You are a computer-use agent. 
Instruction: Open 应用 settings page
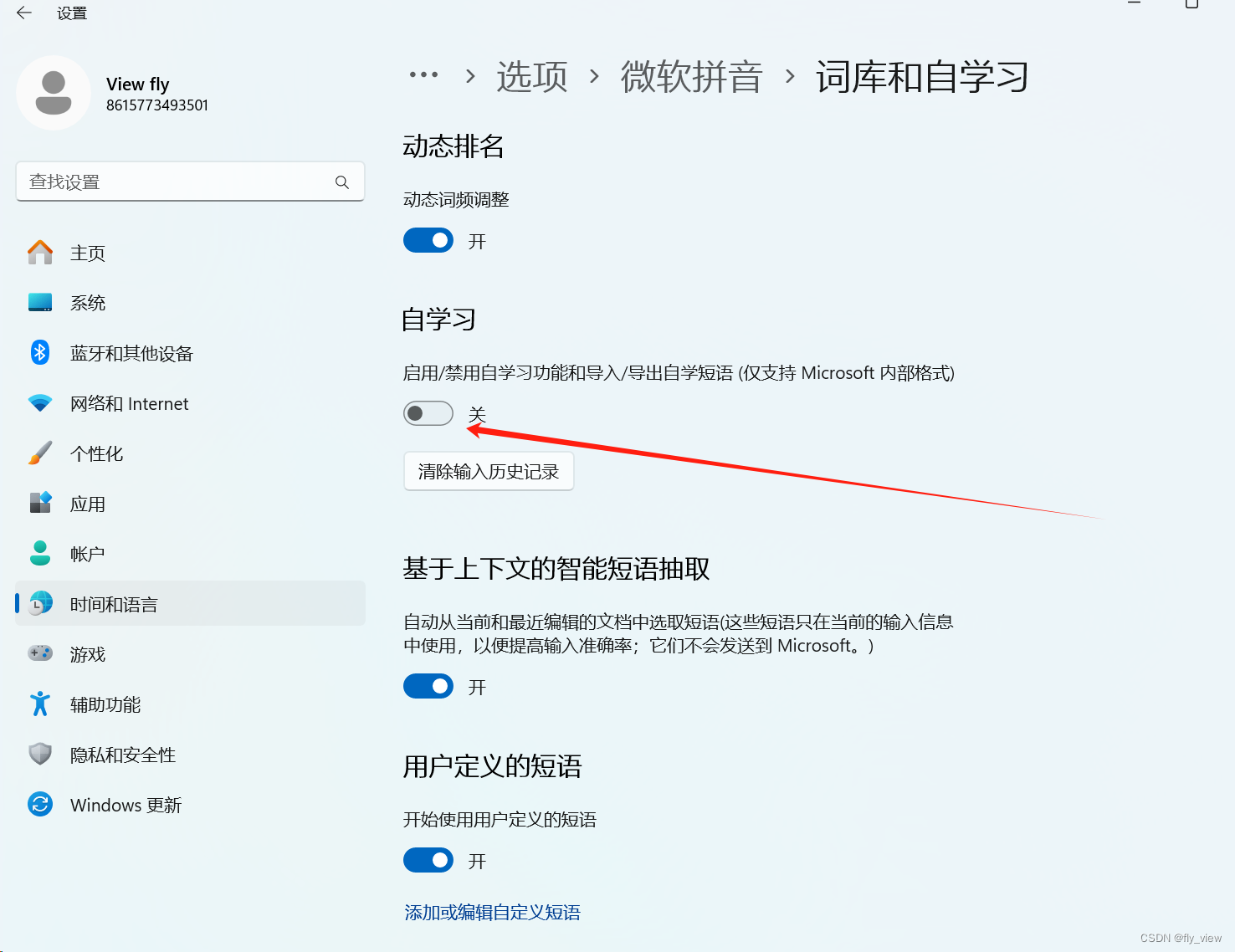coord(191,504)
